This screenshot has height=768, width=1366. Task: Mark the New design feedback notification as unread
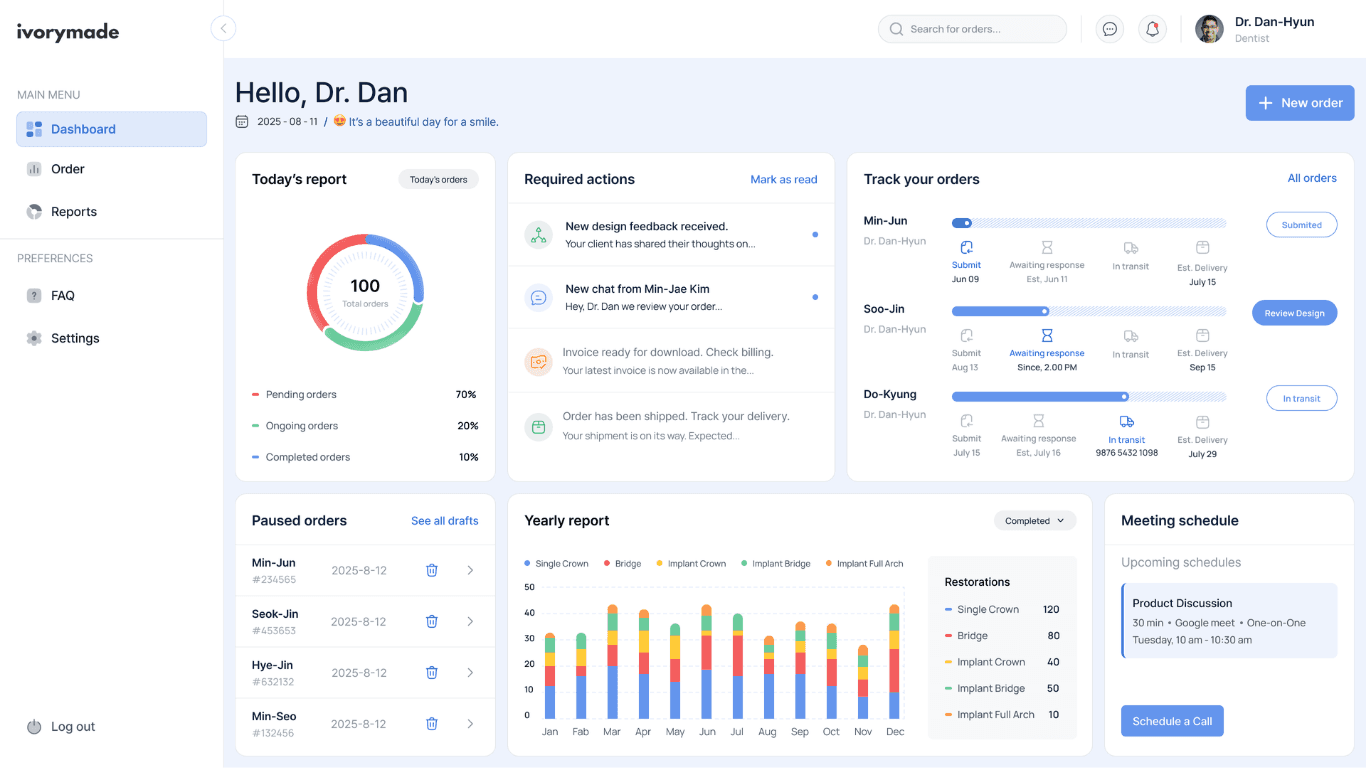(x=815, y=236)
